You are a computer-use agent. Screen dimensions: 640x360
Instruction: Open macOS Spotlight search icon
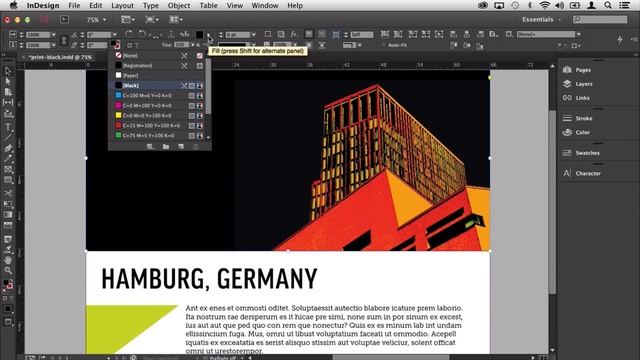tap(608, 5)
